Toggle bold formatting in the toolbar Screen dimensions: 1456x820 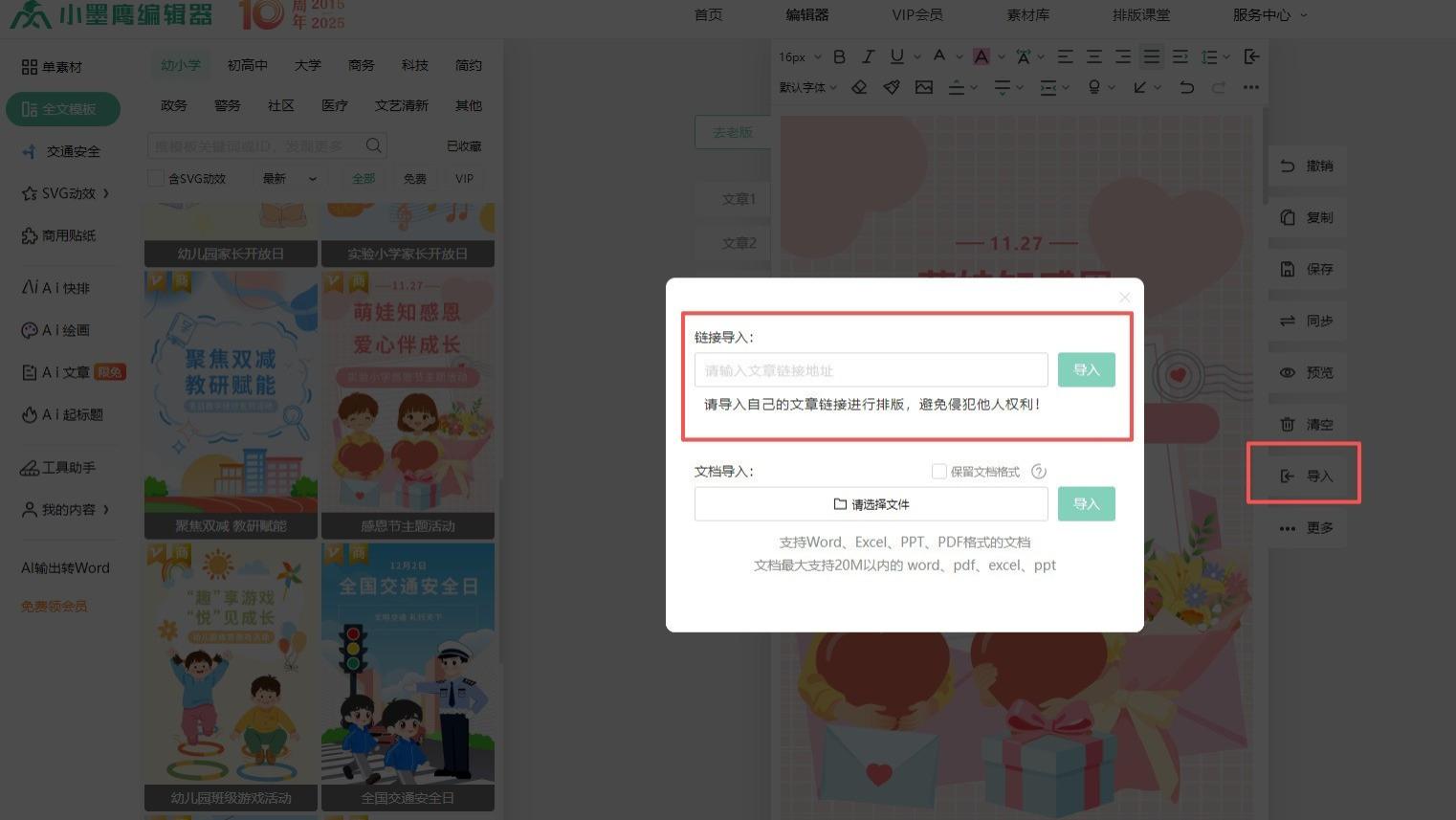839,56
